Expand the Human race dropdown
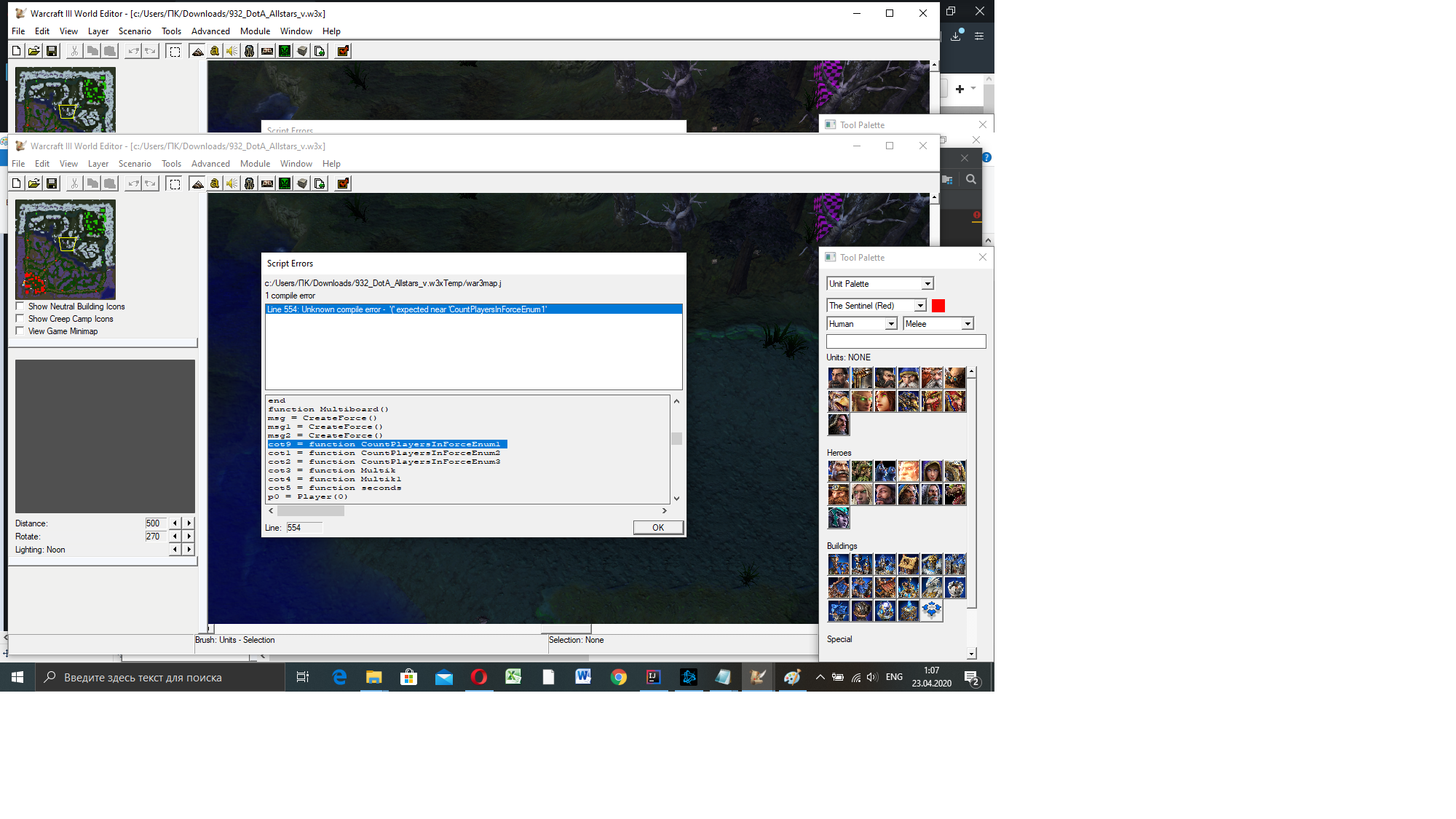The image size is (1456, 819). click(890, 324)
